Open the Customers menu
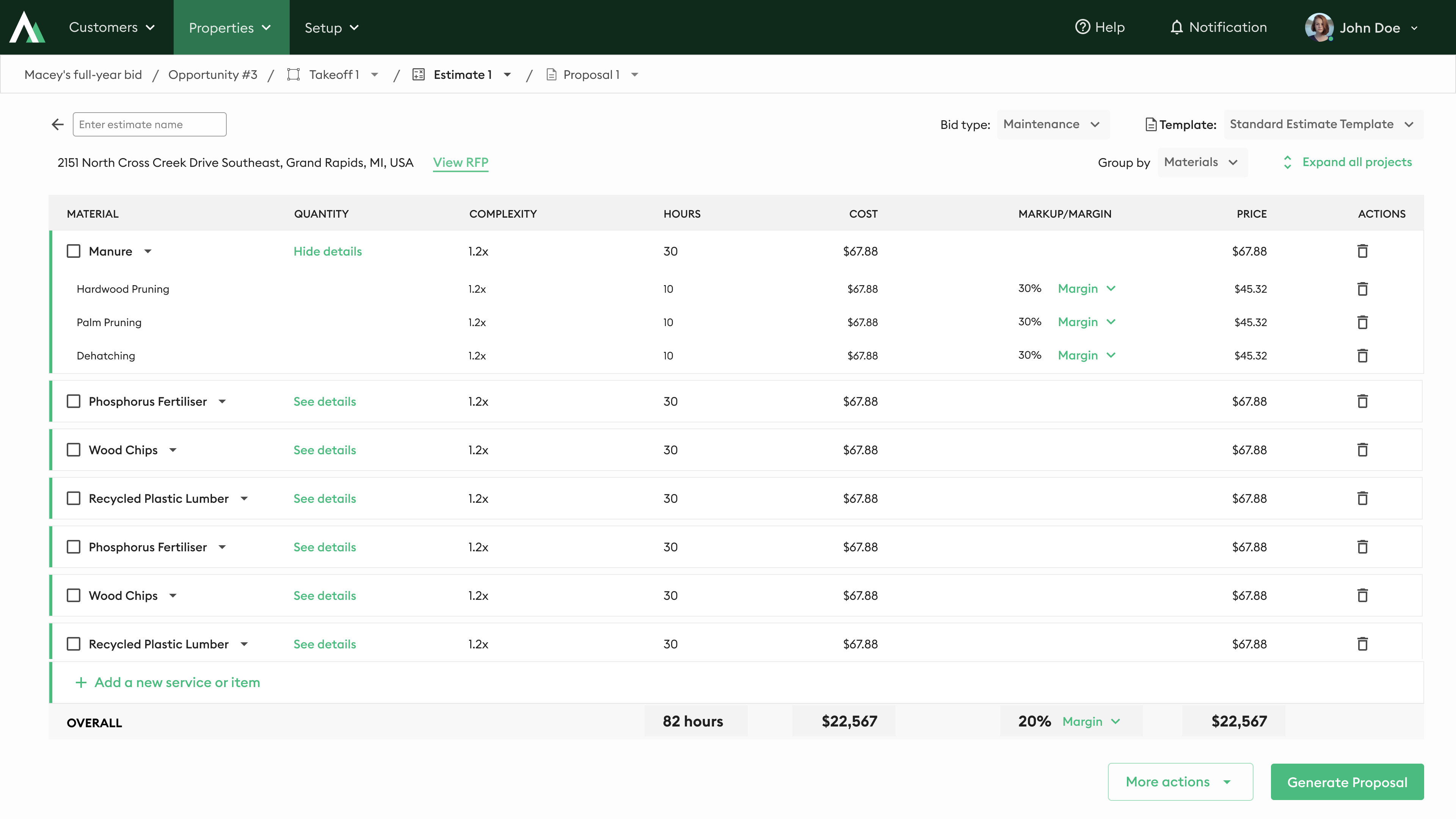 [111, 27]
